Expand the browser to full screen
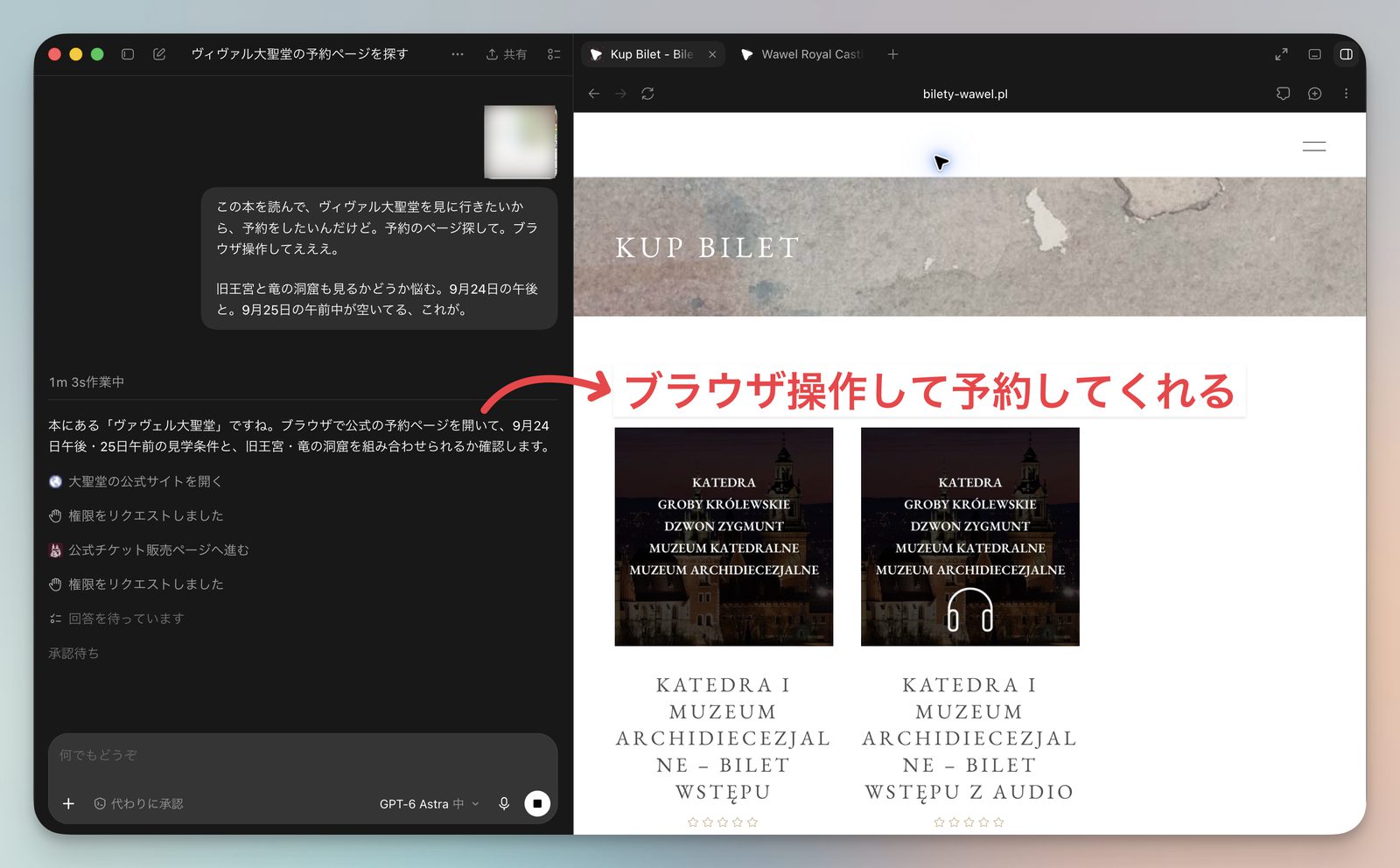Viewport: 1400px width, 868px height. (1281, 54)
